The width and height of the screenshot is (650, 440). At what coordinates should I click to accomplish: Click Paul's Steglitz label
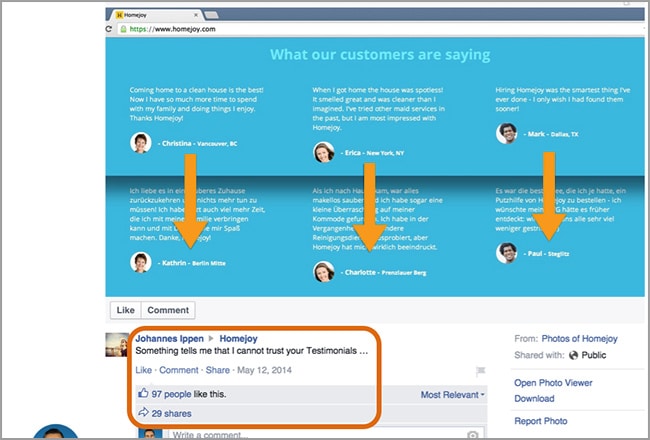[x=558, y=254]
